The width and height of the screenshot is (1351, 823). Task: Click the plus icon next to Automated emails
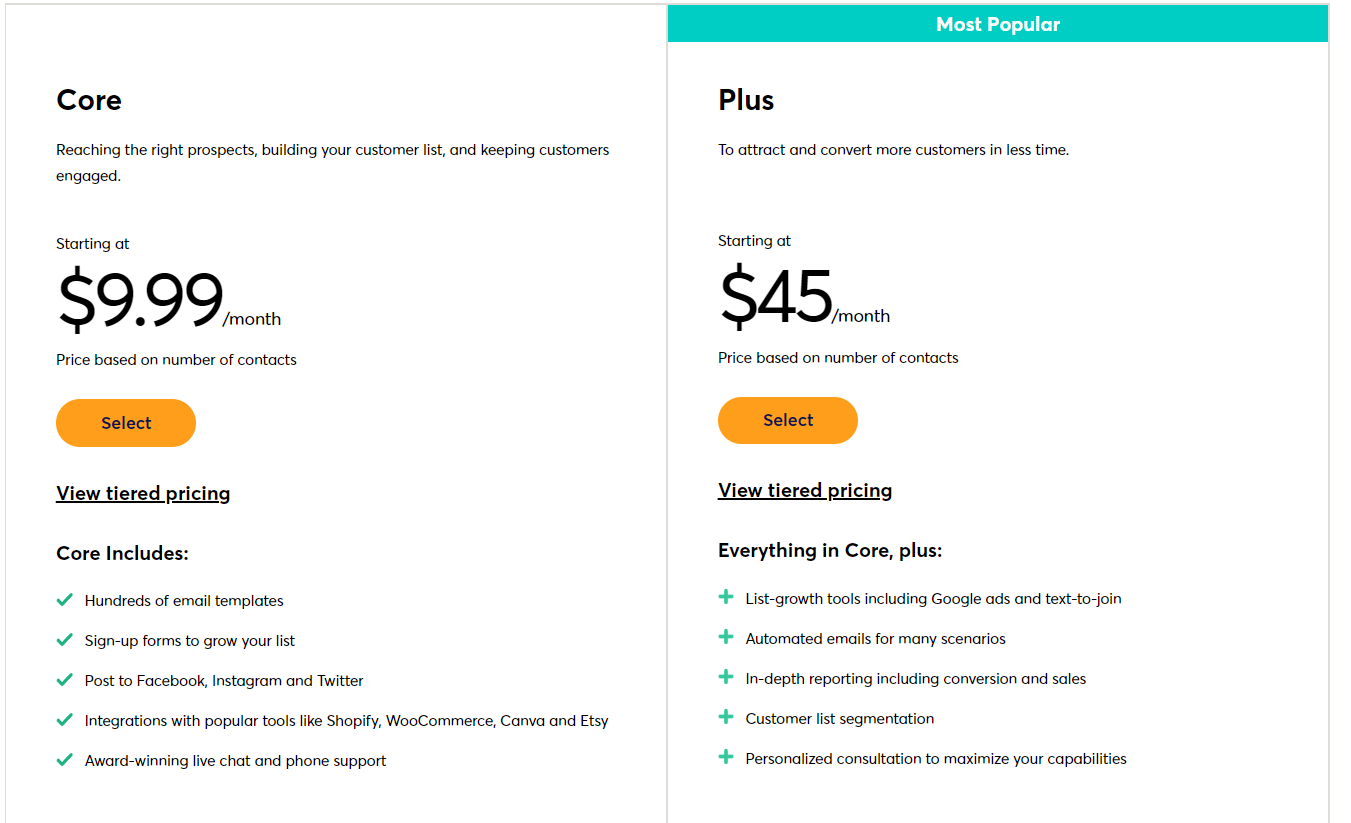pyautogui.click(x=726, y=637)
